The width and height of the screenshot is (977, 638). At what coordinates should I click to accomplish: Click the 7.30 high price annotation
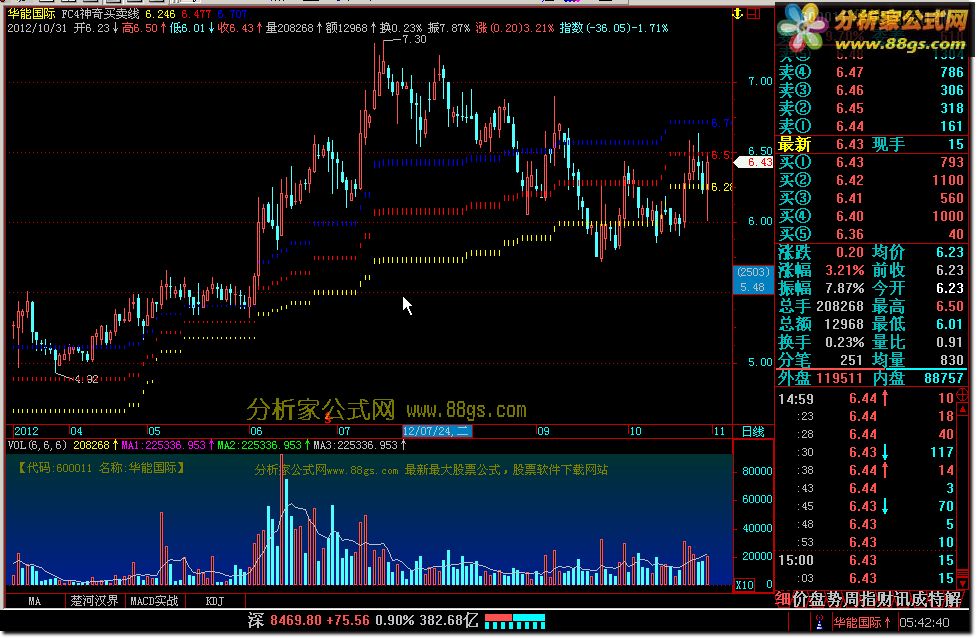tap(414, 39)
